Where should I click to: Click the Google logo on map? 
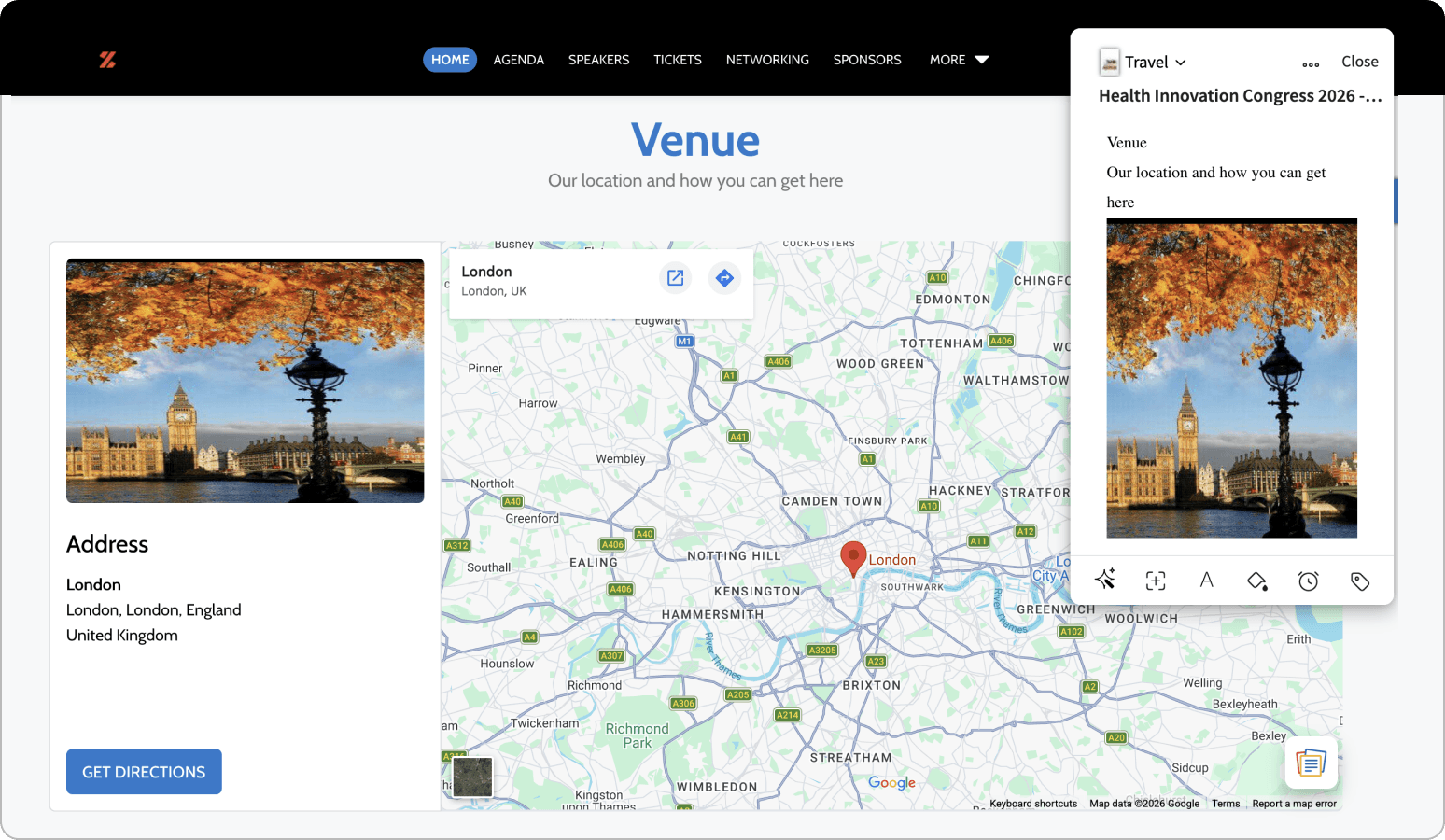(892, 782)
